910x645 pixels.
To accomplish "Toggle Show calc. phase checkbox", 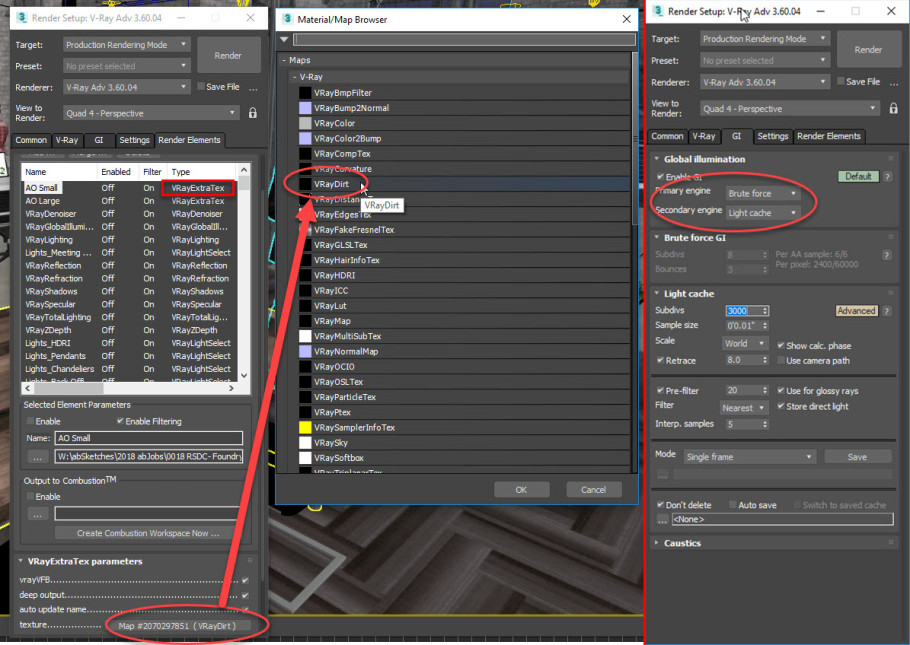I will (781, 345).
